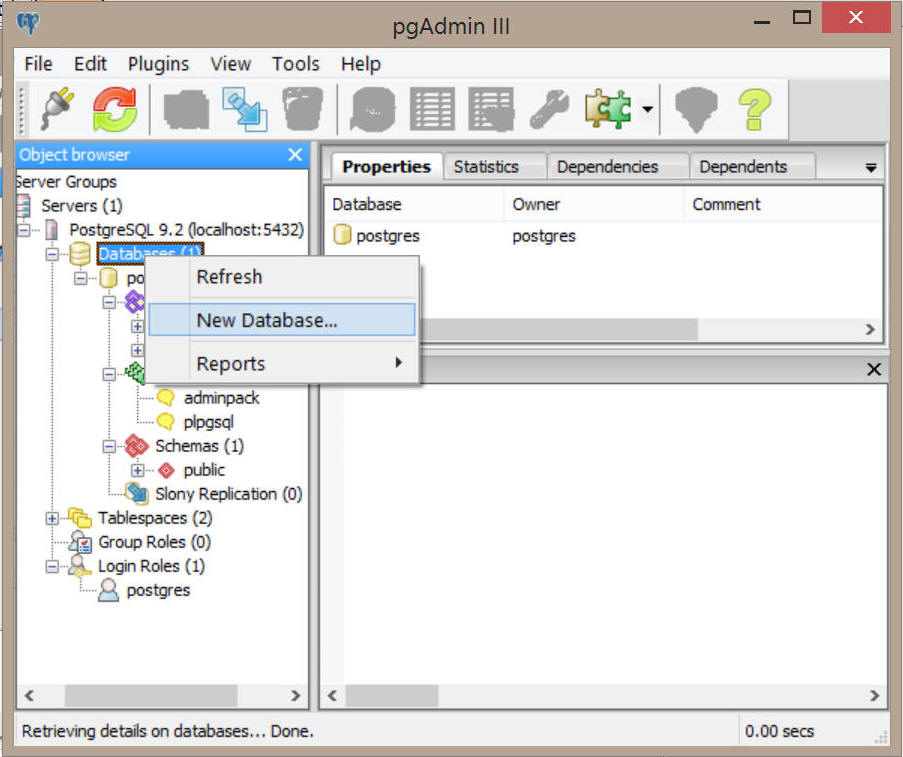Click the yellow question mark Help icon
Screen dimensions: 903x757
[756, 108]
